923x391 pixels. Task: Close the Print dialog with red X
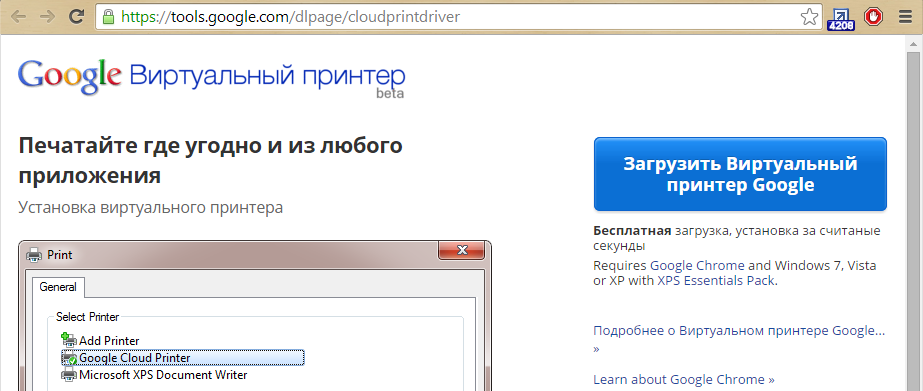click(x=462, y=250)
